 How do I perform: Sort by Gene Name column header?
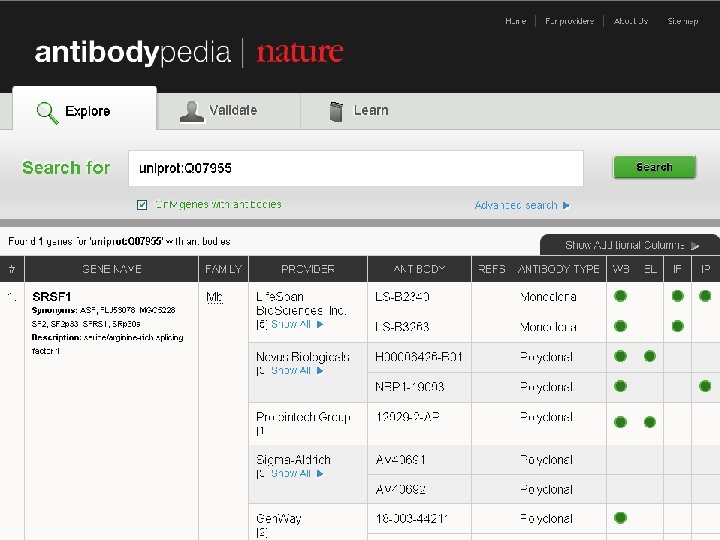pyautogui.click(x=112, y=269)
